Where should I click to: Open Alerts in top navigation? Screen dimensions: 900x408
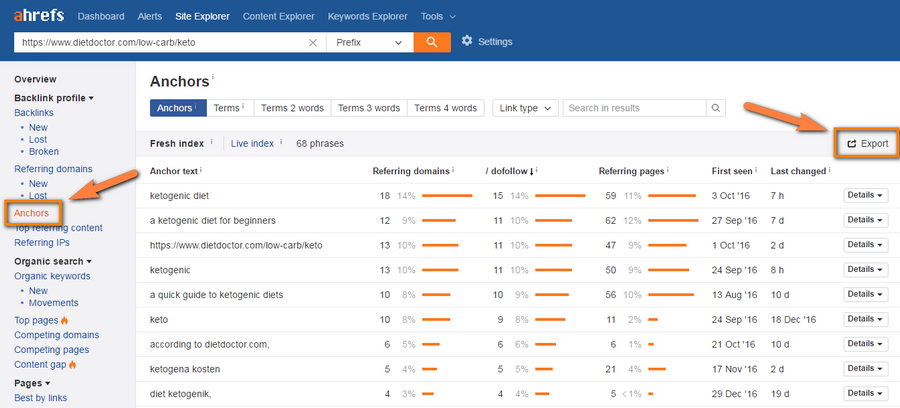click(x=150, y=16)
